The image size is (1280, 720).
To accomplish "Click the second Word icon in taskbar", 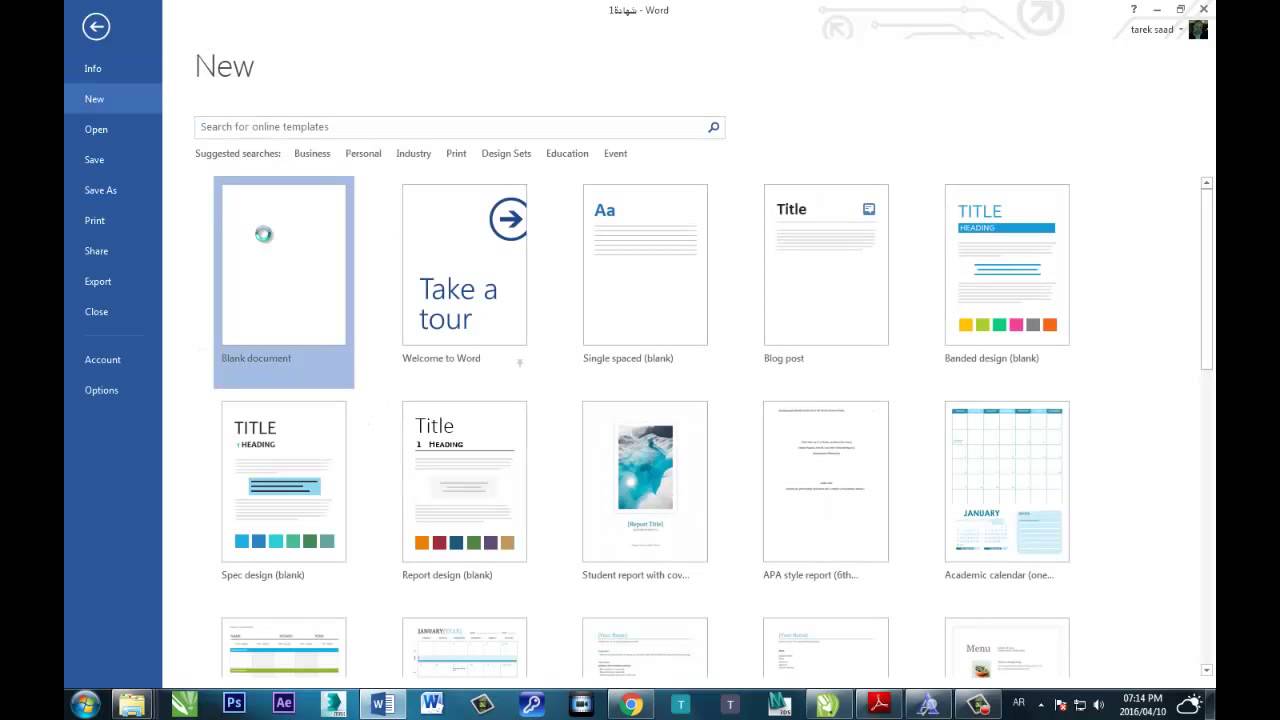I will [x=432, y=704].
